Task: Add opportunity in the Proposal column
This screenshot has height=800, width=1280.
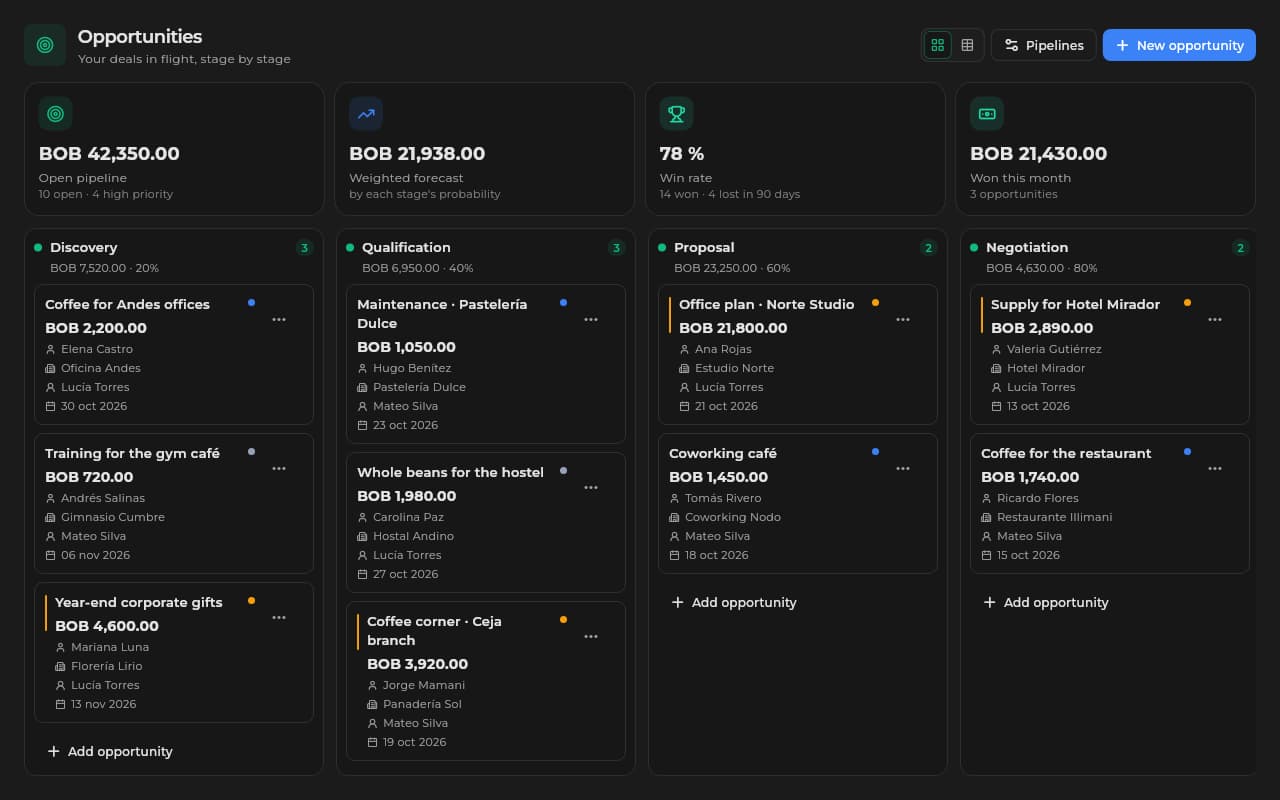Action: (x=734, y=602)
